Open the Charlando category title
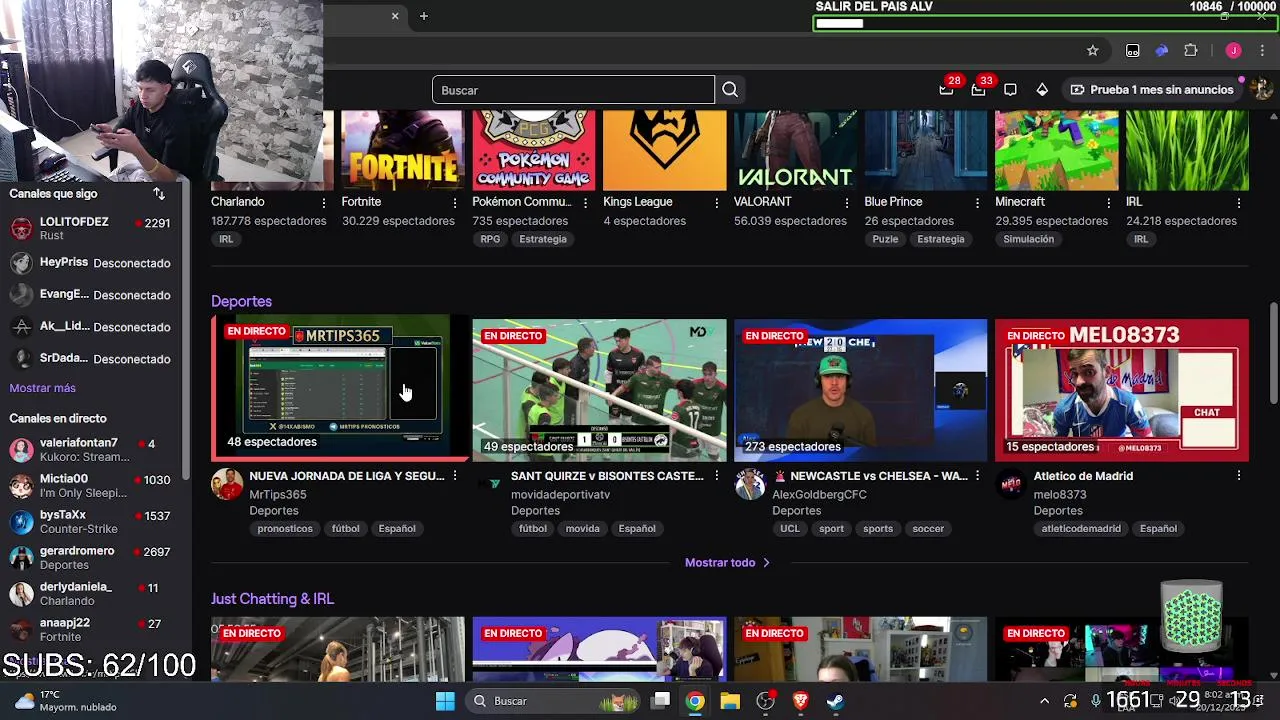 (238, 202)
